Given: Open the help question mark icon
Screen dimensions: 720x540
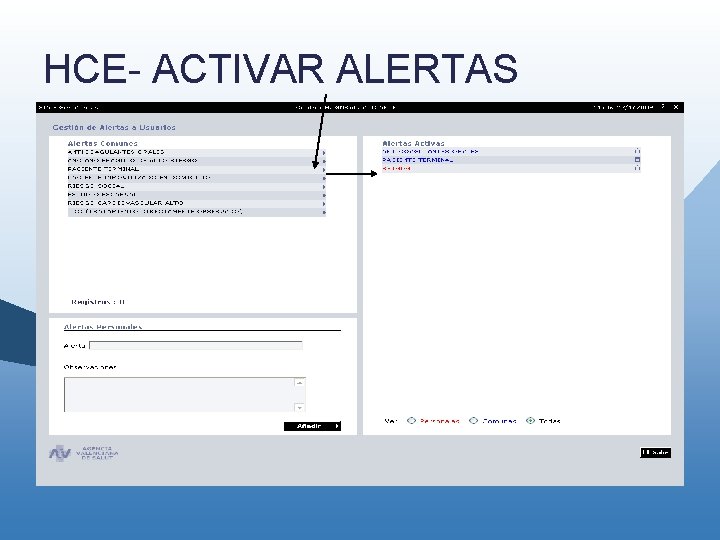Looking at the screenshot, I should (x=663, y=107).
